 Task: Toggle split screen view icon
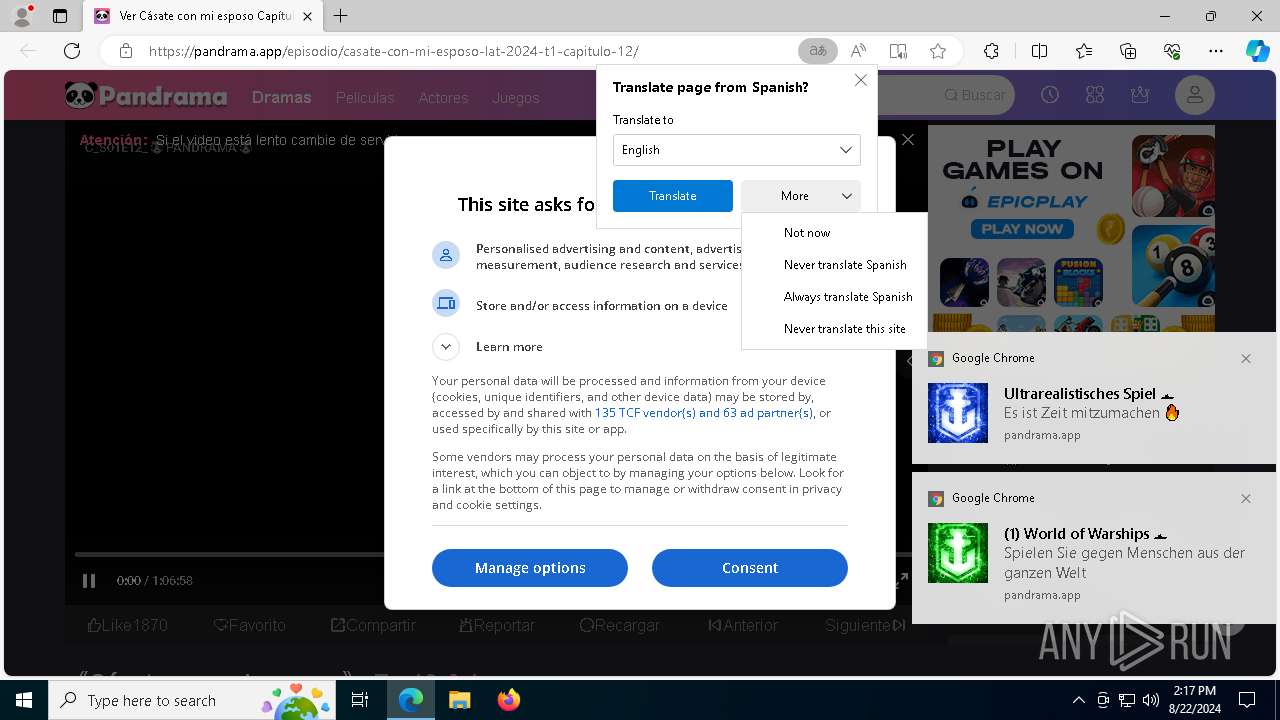click(1039, 51)
